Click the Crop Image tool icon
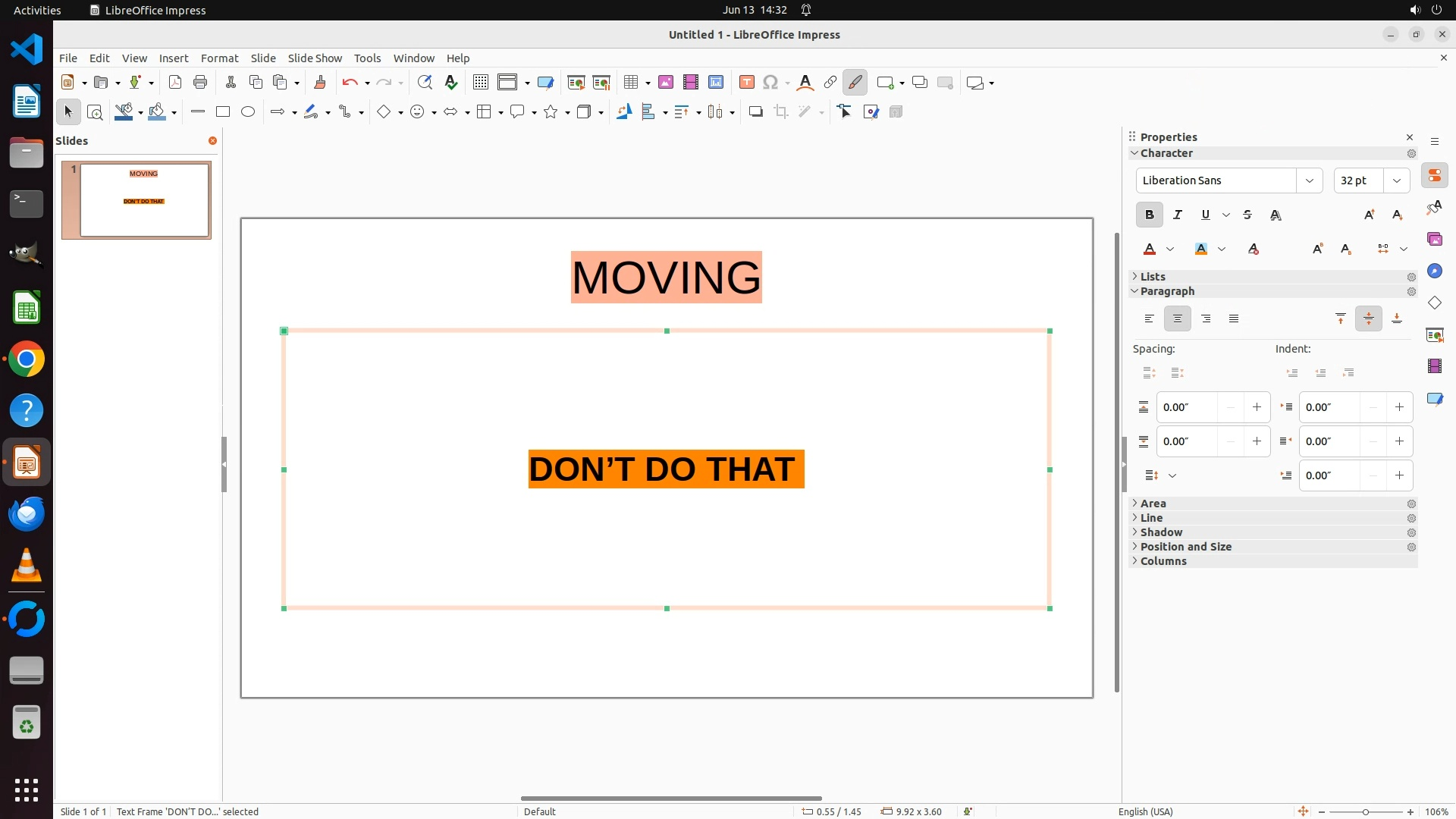Image resolution: width=1456 pixels, height=819 pixels. coord(780,112)
